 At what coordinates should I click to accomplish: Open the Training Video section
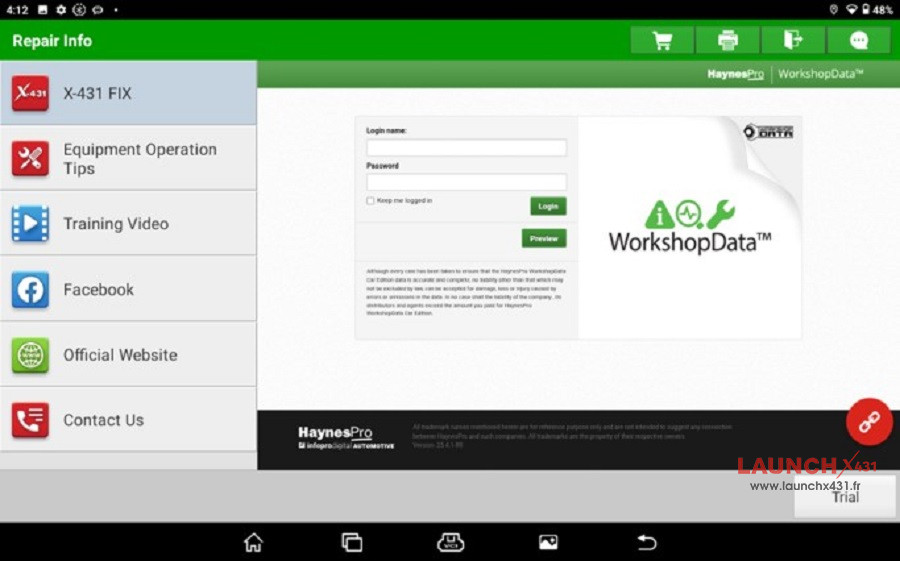(x=128, y=224)
